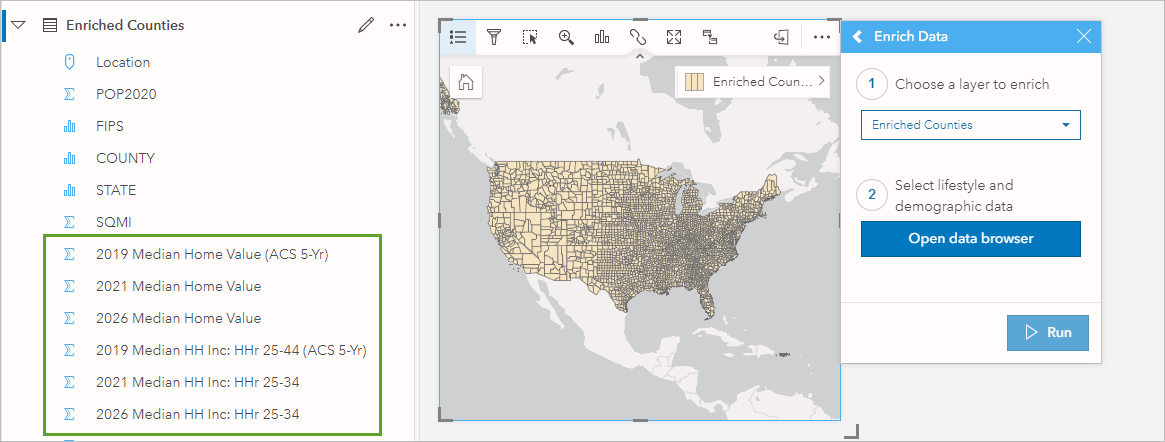Screen dimensions: 1165x442
Task: Click sigma icon beside 2021 Median Home Value
Action: (x=69, y=286)
